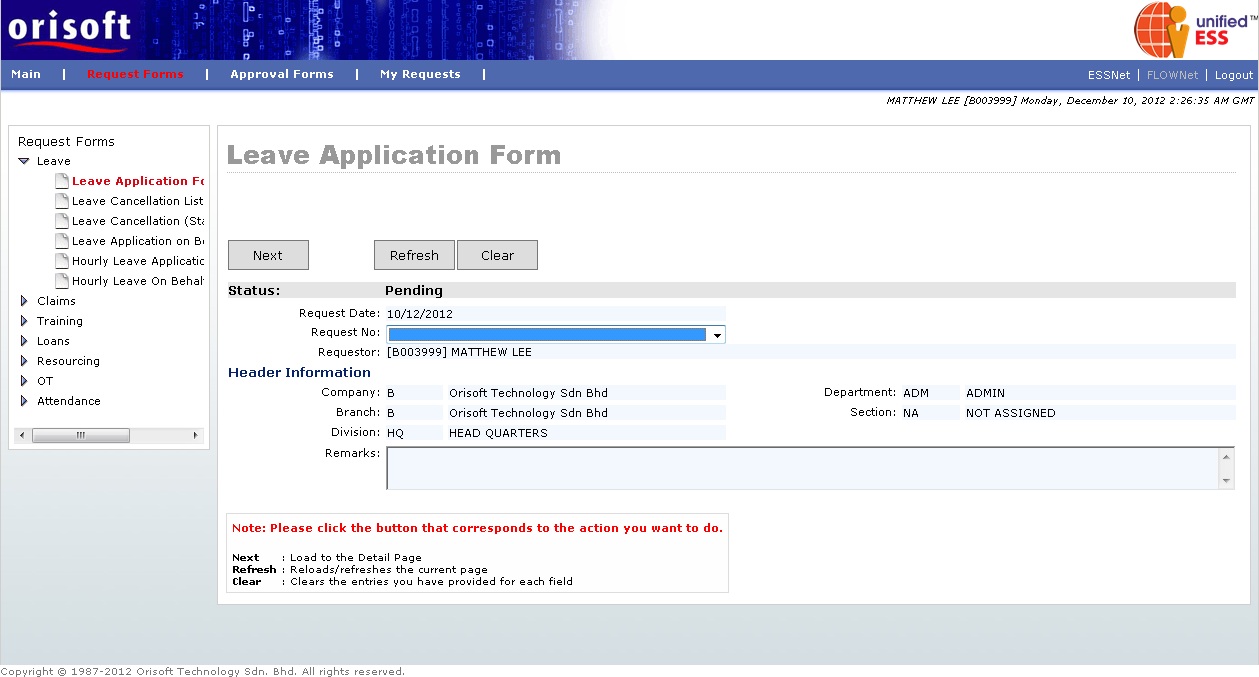Image resolution: width=1259 pixels, height=677 pixels.
Task: Click requestor text [B003999] MATTHEW LEE
Action: point(459,352)
